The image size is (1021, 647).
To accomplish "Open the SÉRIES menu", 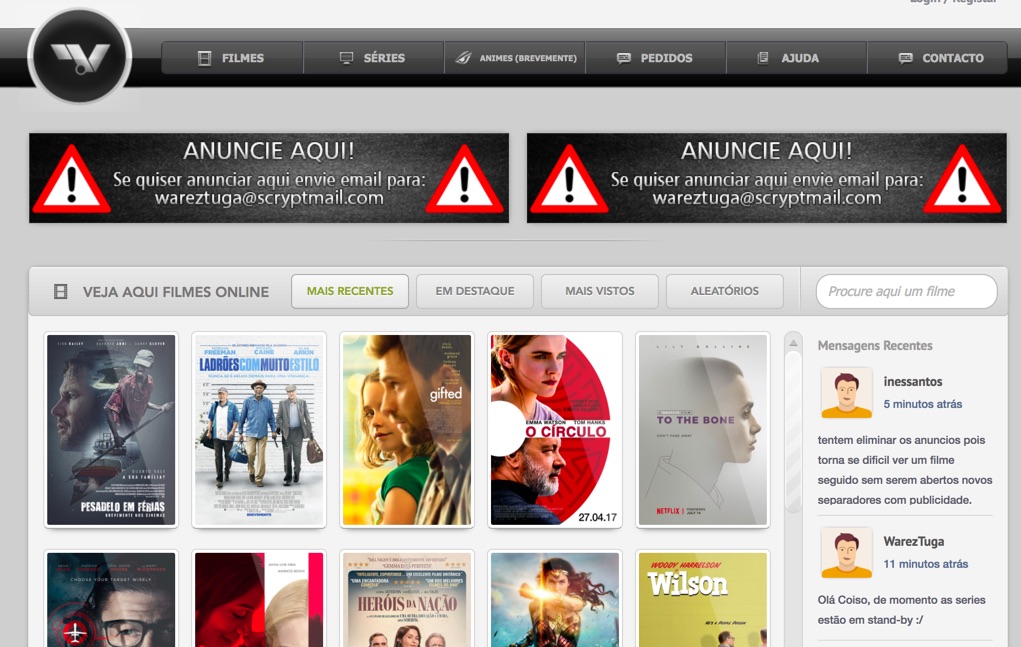I will click(373, 58).
